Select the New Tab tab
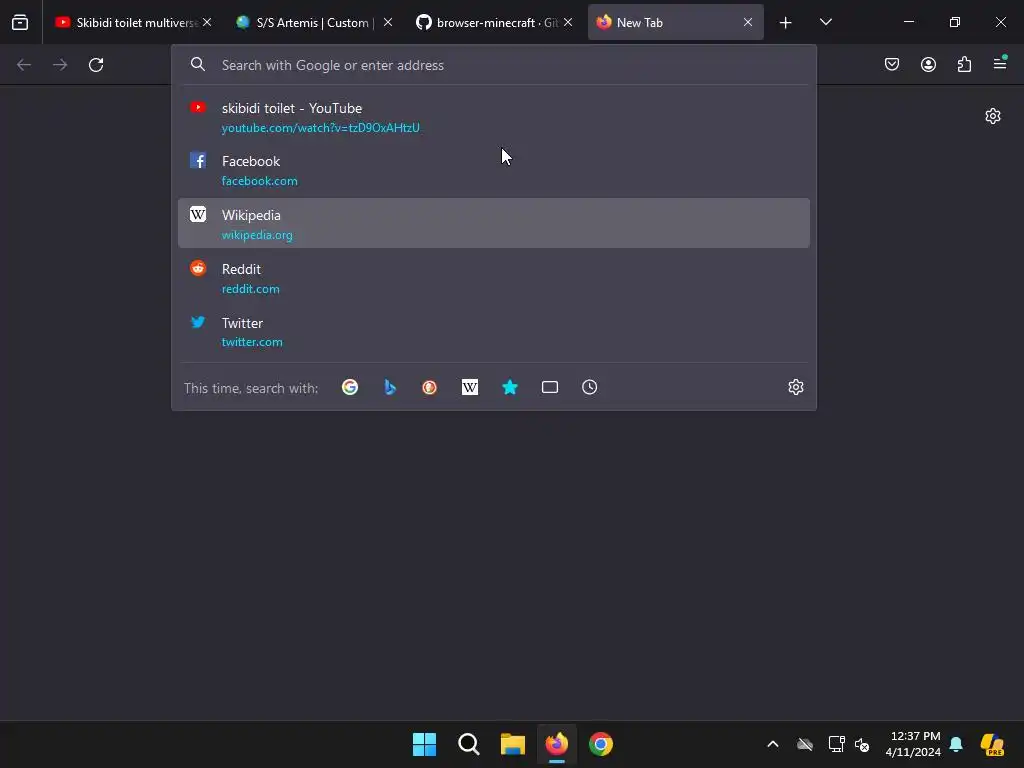1024x768 pixels. (x=675, y=22)
